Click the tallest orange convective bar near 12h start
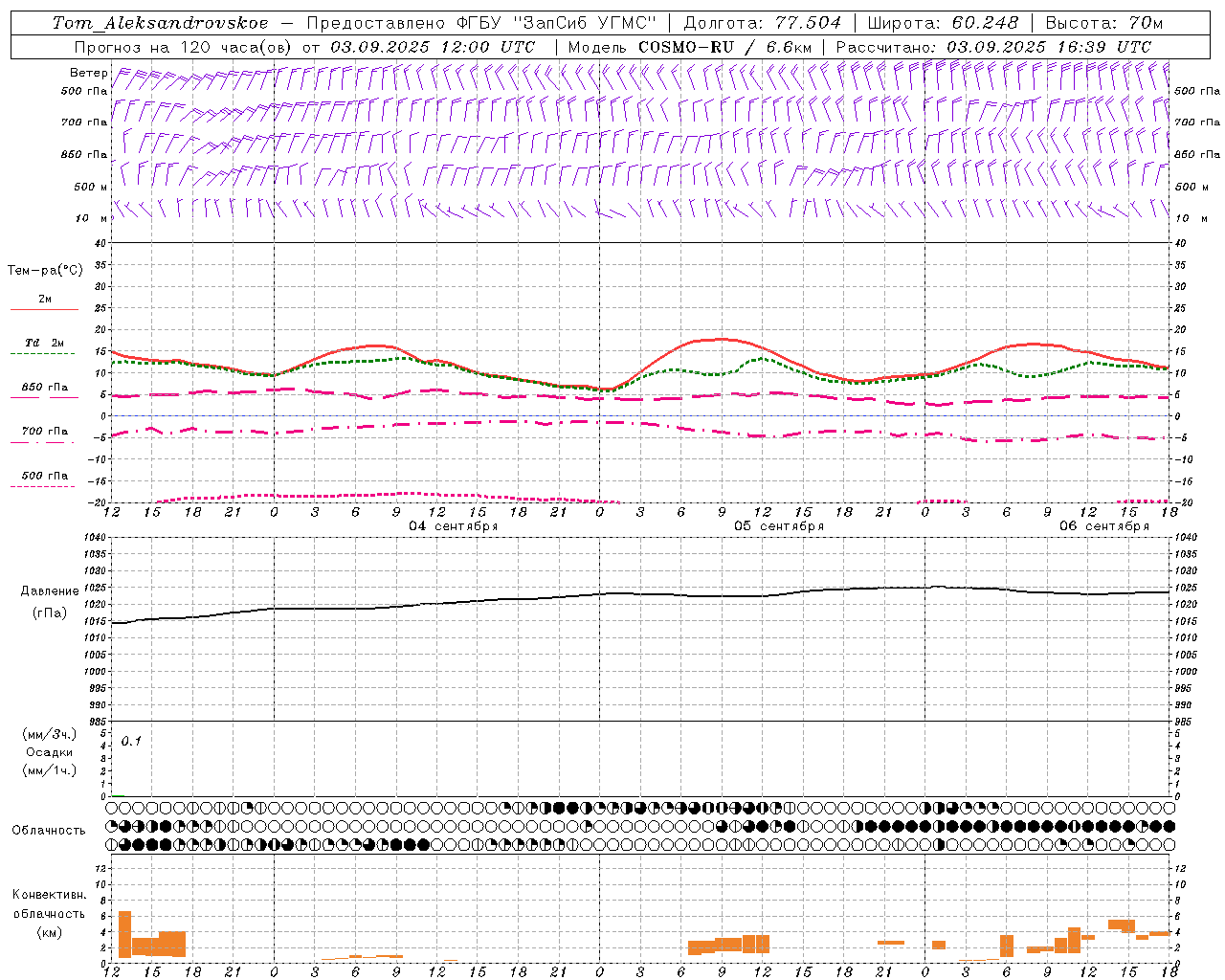The image size is (1225, 980). (x=124, y=934)
